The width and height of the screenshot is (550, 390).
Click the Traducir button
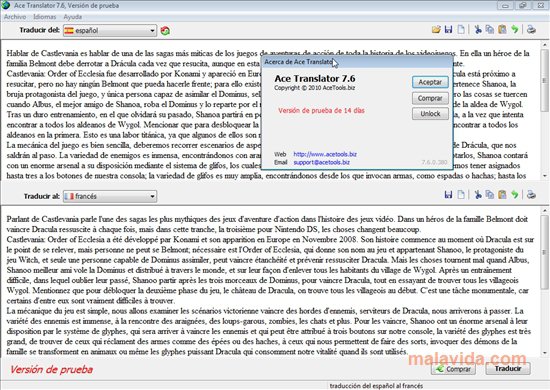tap(508, 369)
